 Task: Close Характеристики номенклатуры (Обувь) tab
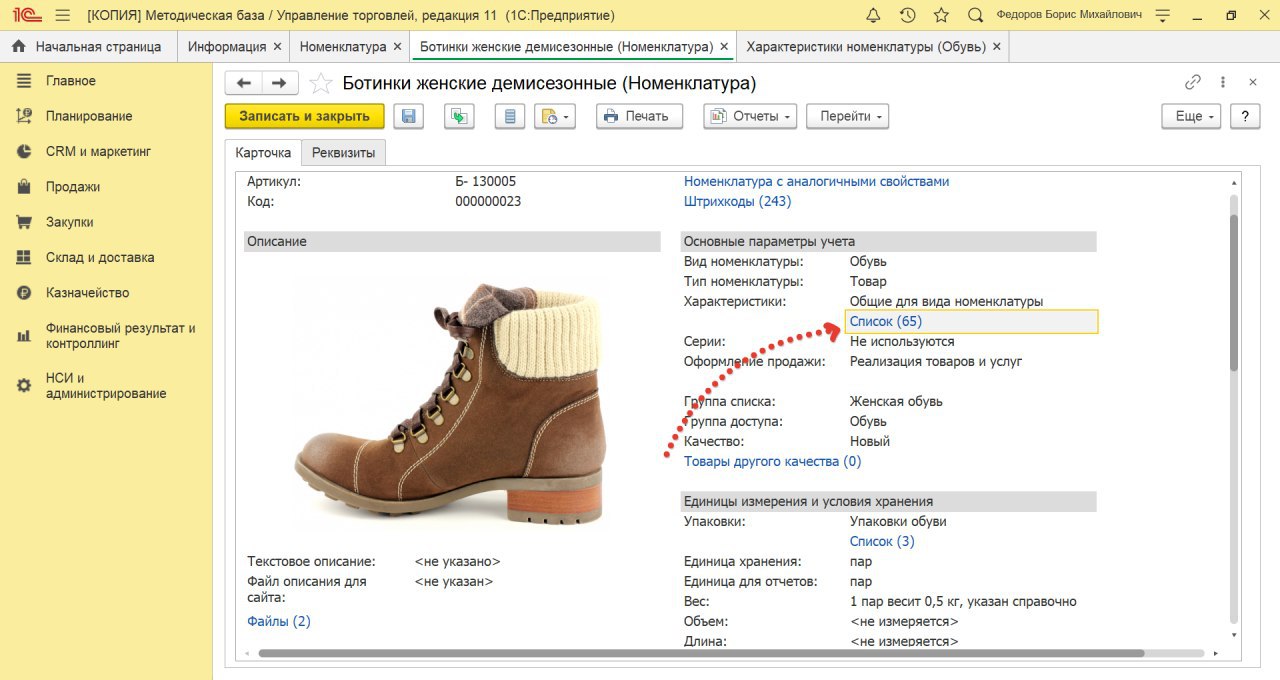997,47
